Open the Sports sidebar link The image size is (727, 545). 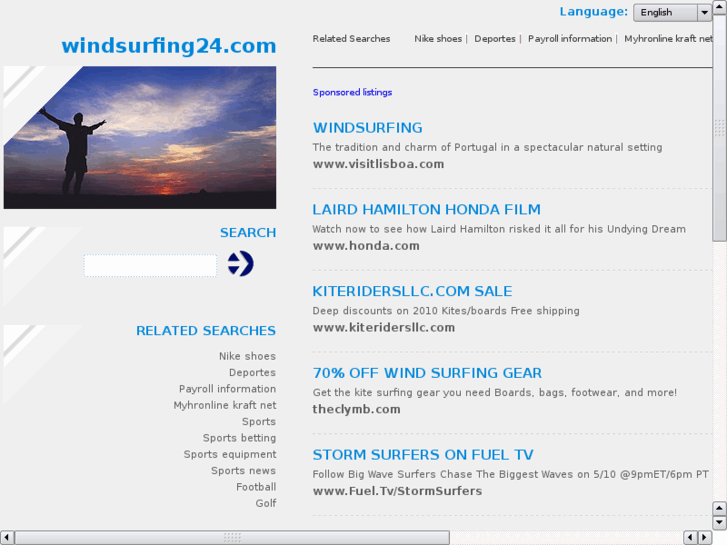point(259,422)
